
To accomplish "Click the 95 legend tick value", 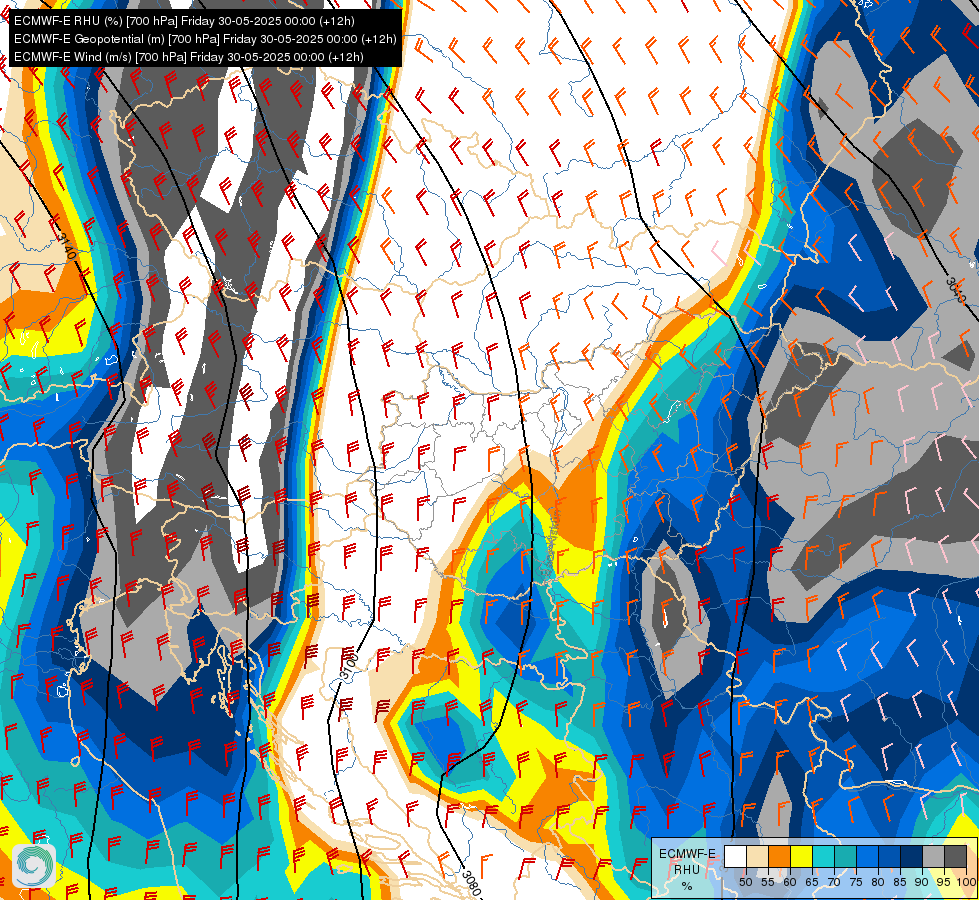I will (x=943, y=882).
